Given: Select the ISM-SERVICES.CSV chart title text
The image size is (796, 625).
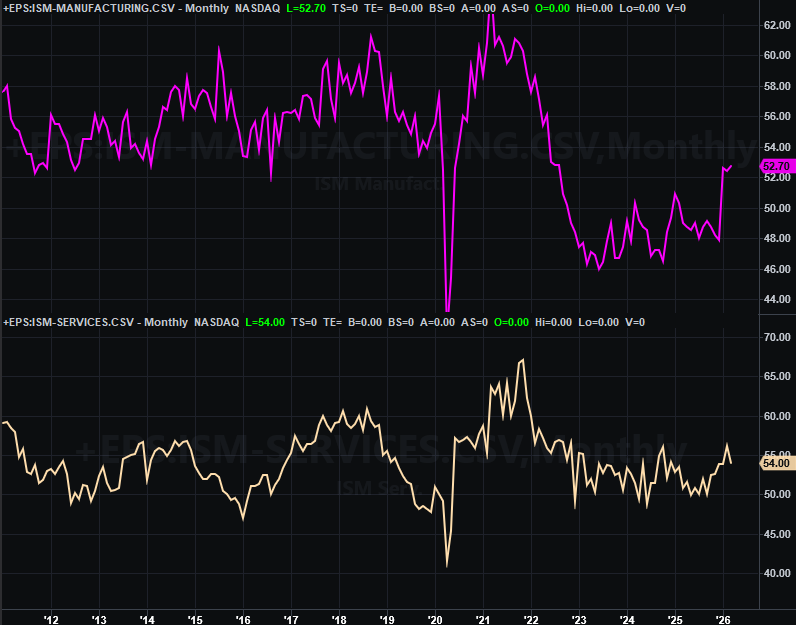Looking at the screenshot, I should click(x=70, y=322).
